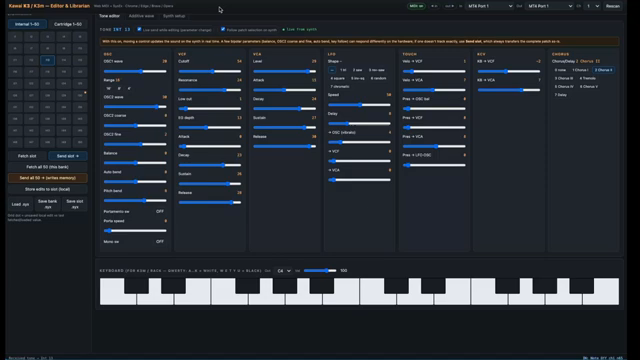Adjust the OSC Balance slider

pos(135,163)
